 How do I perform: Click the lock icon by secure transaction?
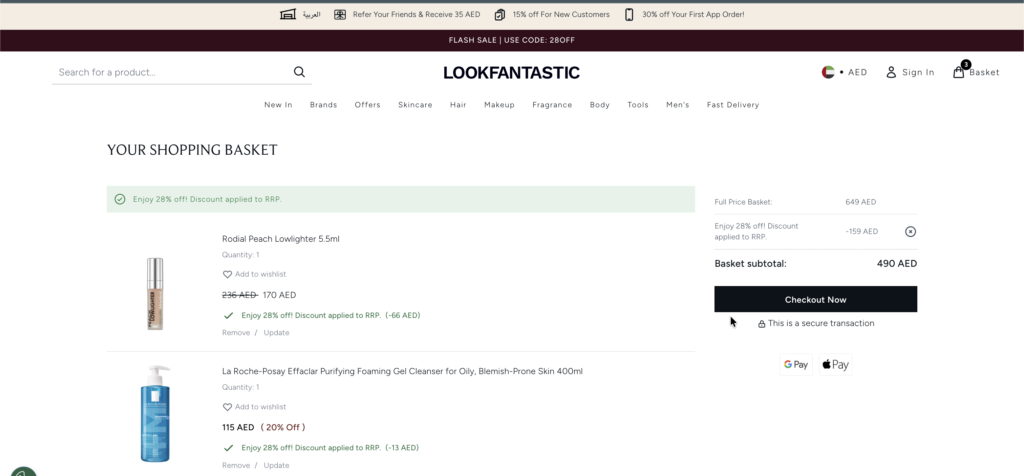[761, 324]
